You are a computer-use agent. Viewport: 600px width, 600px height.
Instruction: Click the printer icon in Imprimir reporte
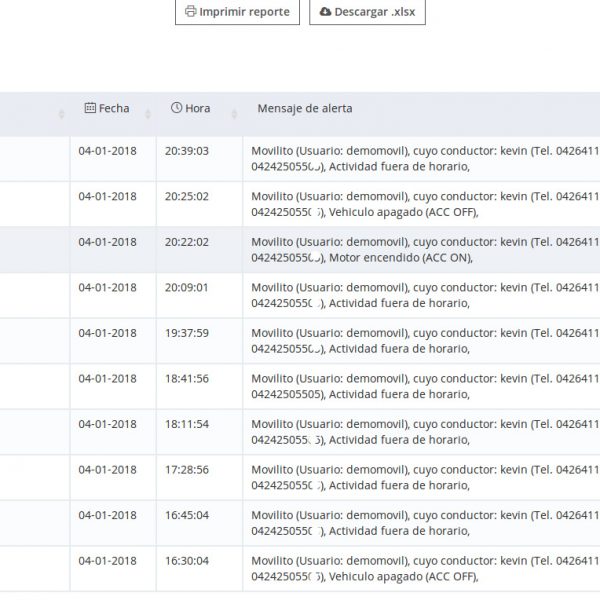(191, 13)
